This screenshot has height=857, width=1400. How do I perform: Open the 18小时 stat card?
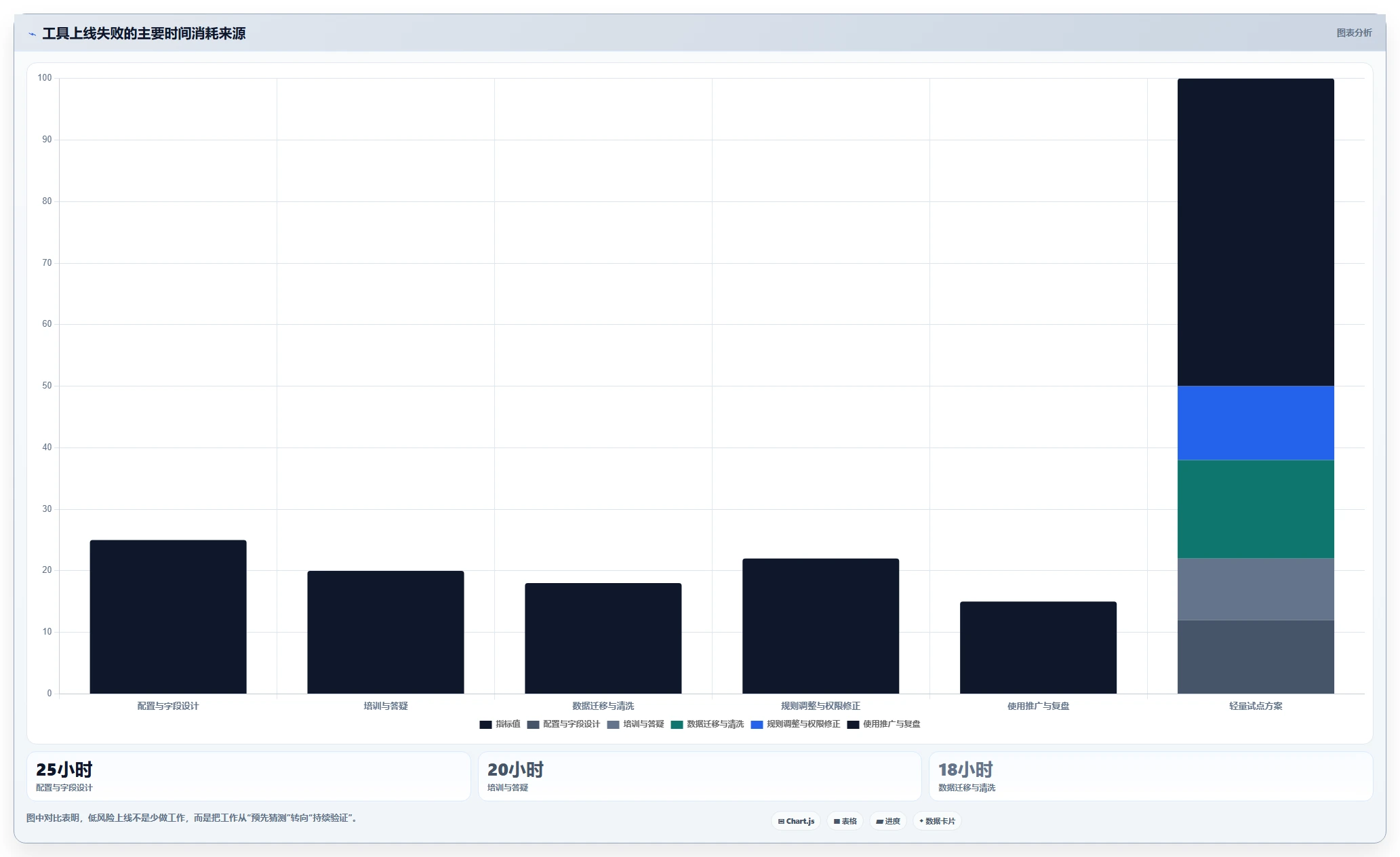[x=1151, y=776]
